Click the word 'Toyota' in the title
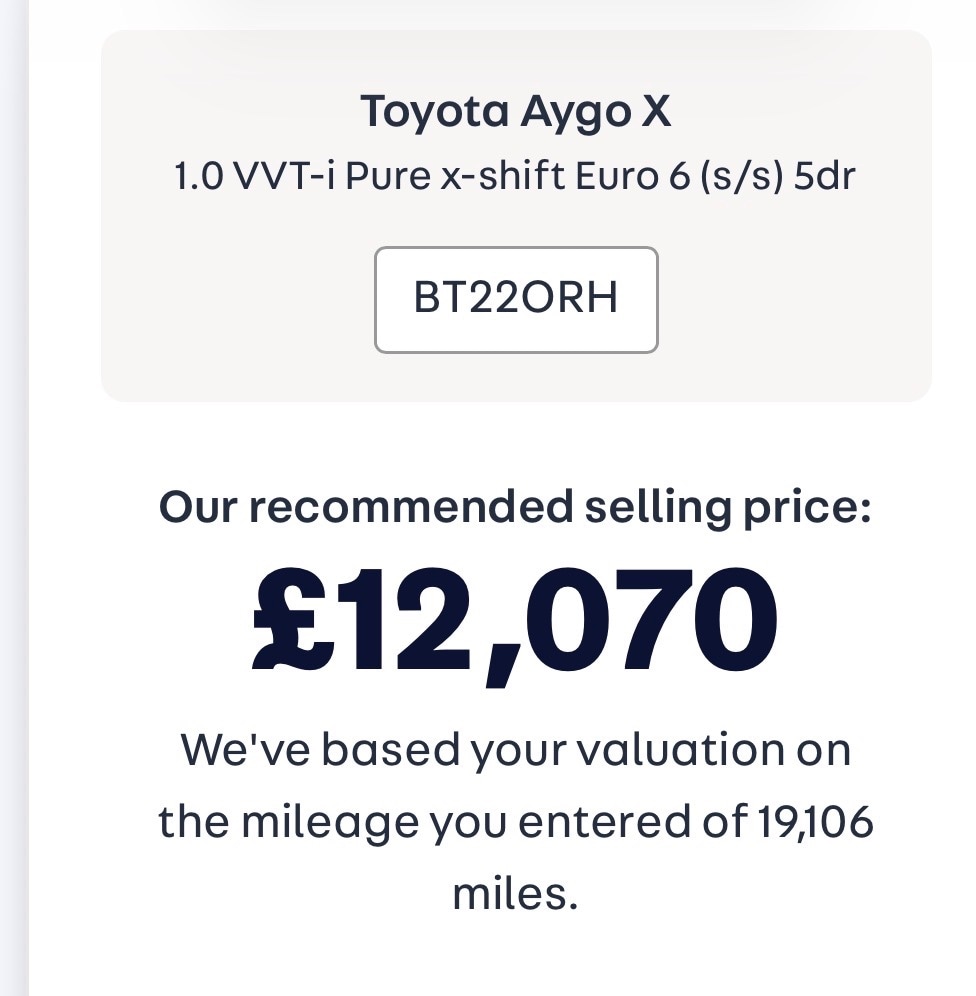 click(434, 111)
